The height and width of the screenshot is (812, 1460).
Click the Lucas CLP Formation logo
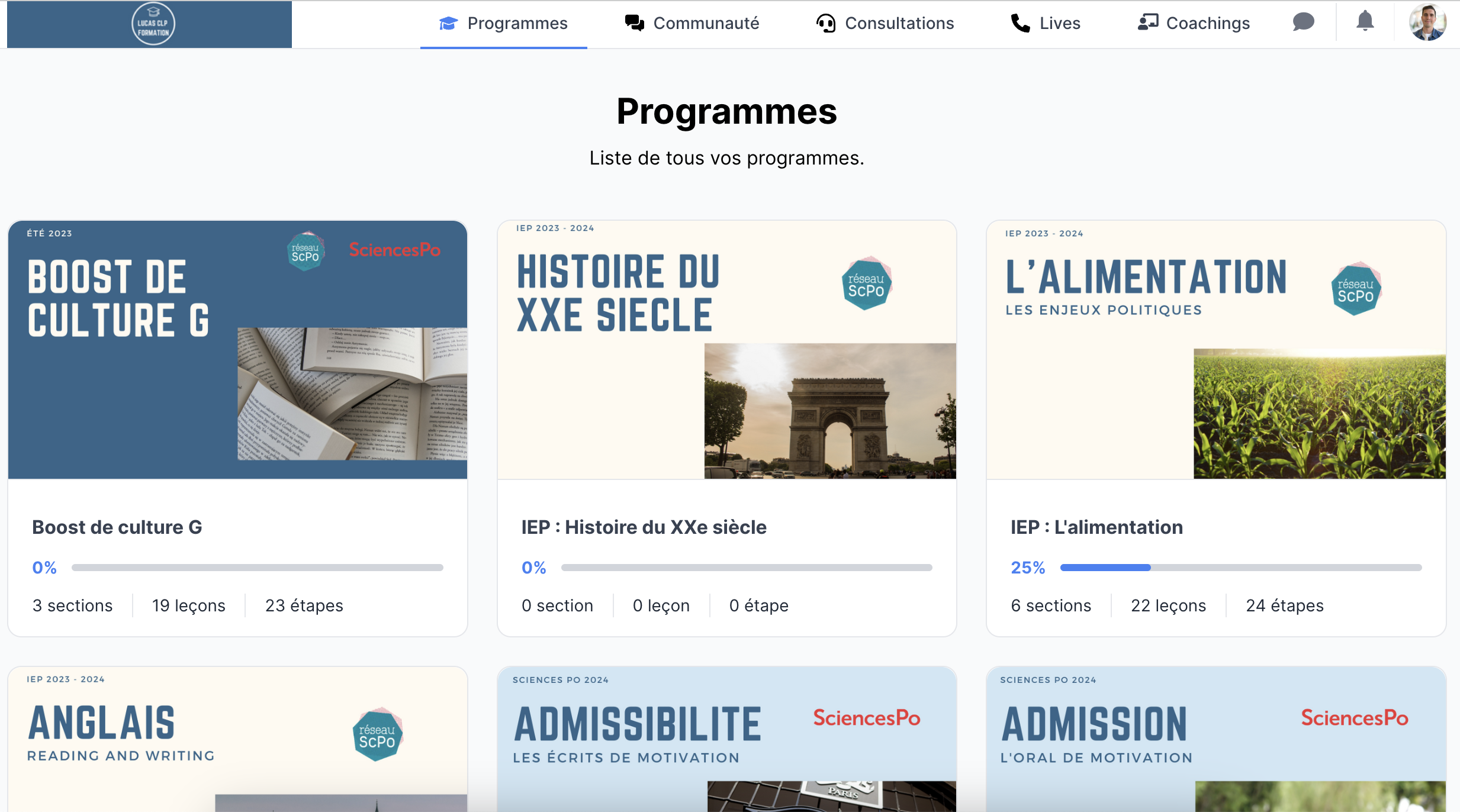pos(153,24)
